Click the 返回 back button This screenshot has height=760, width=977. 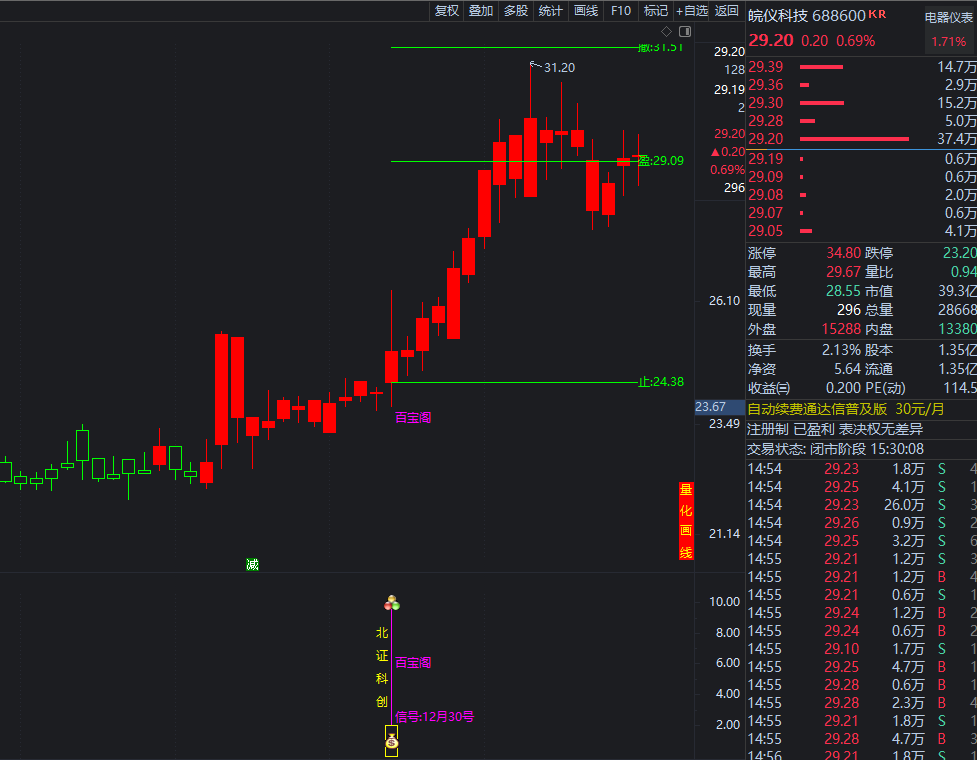727,11
